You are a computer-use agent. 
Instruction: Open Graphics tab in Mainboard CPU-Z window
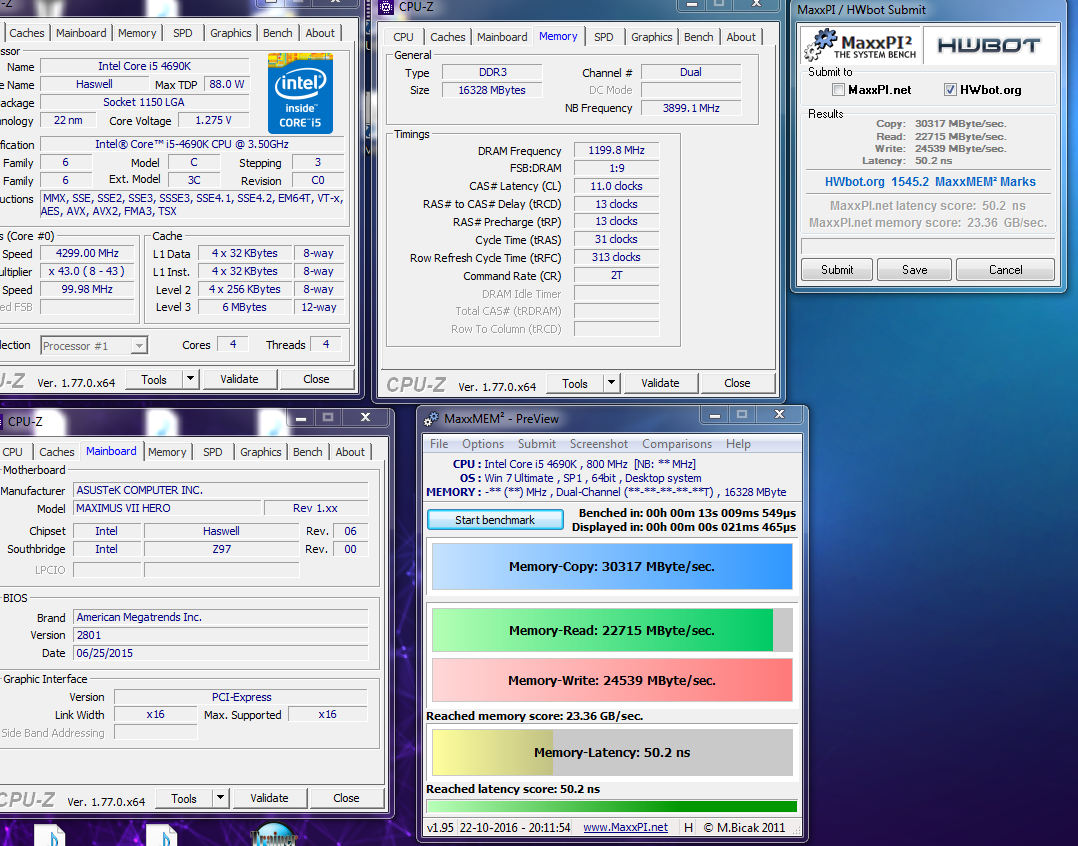click(x=261, y=452)
